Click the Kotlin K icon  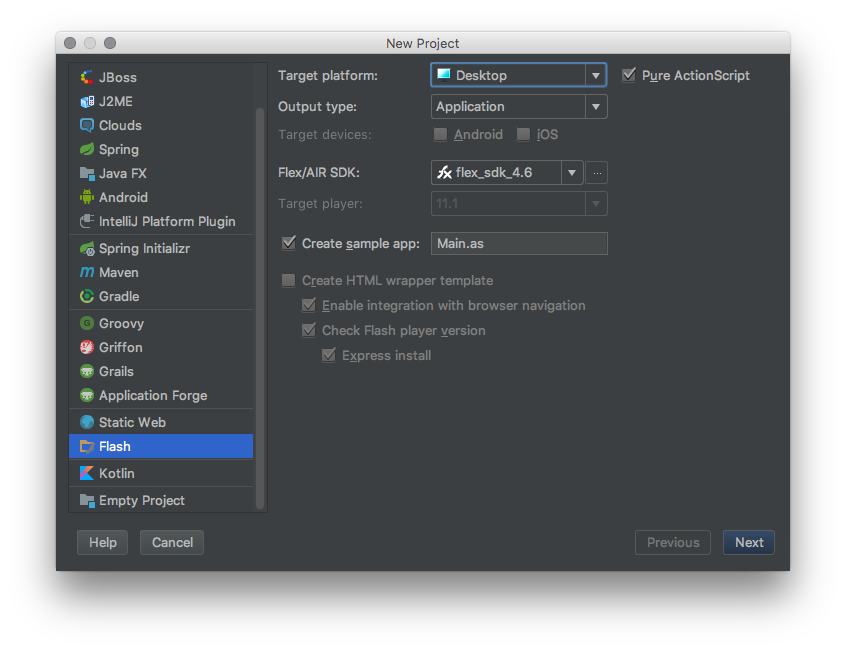87,473
